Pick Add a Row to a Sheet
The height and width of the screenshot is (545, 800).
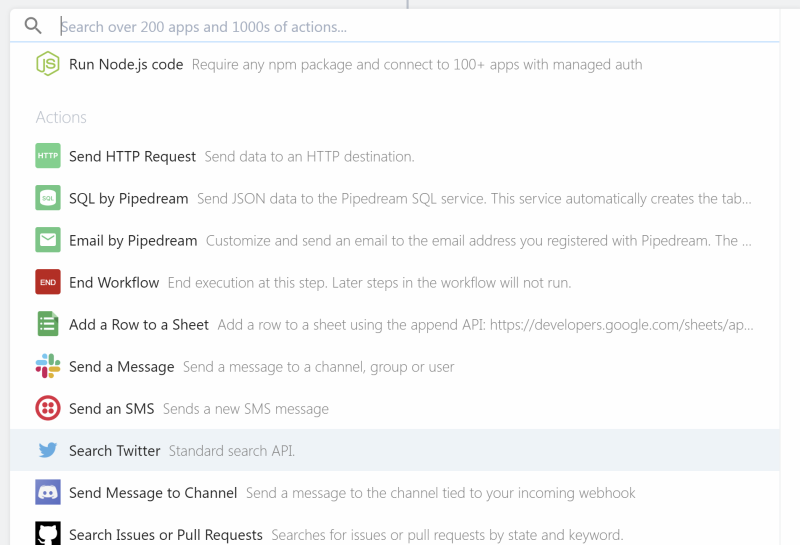tap(395, 324)
